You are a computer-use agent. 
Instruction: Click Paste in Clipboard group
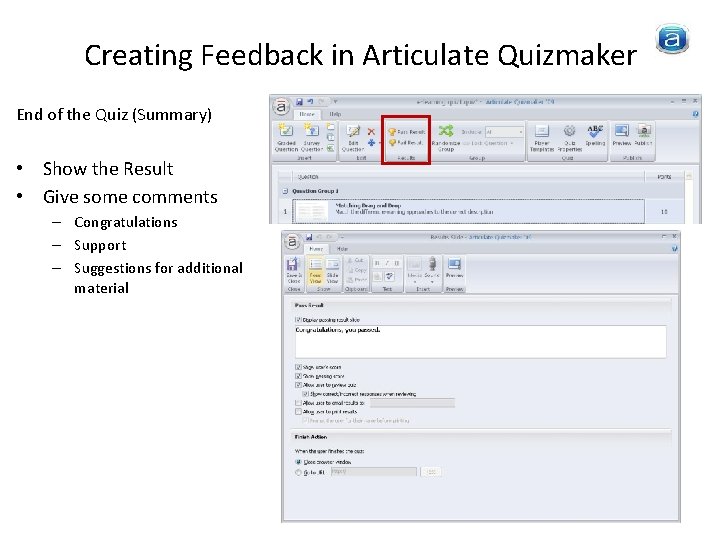[x=357, y=279]
